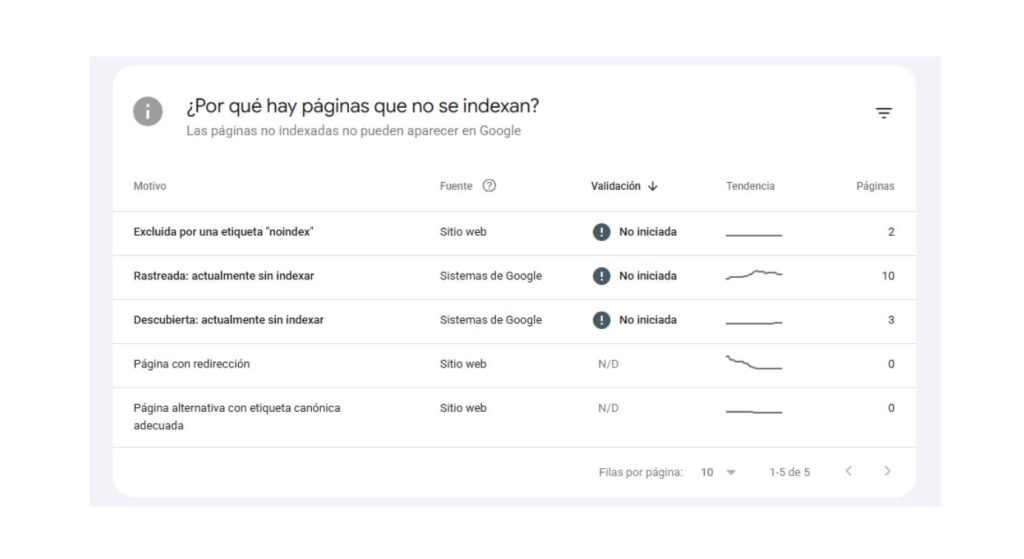Go to the next page arrow

[887, 471]
